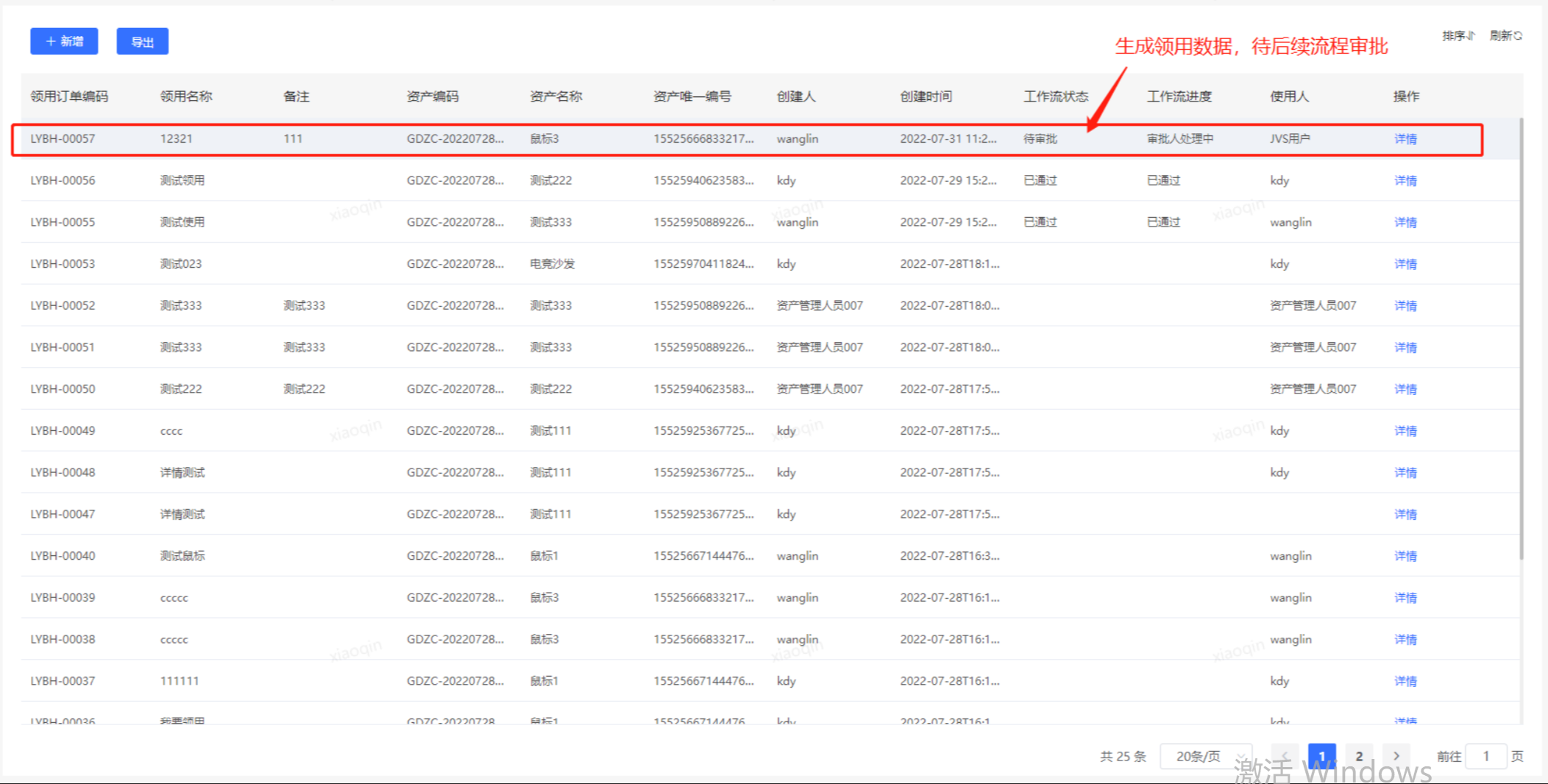The width and height of the screenshot is (1548, 784).
Task: Click the JVS用户 user cell
Action: tap(1290, 139)
